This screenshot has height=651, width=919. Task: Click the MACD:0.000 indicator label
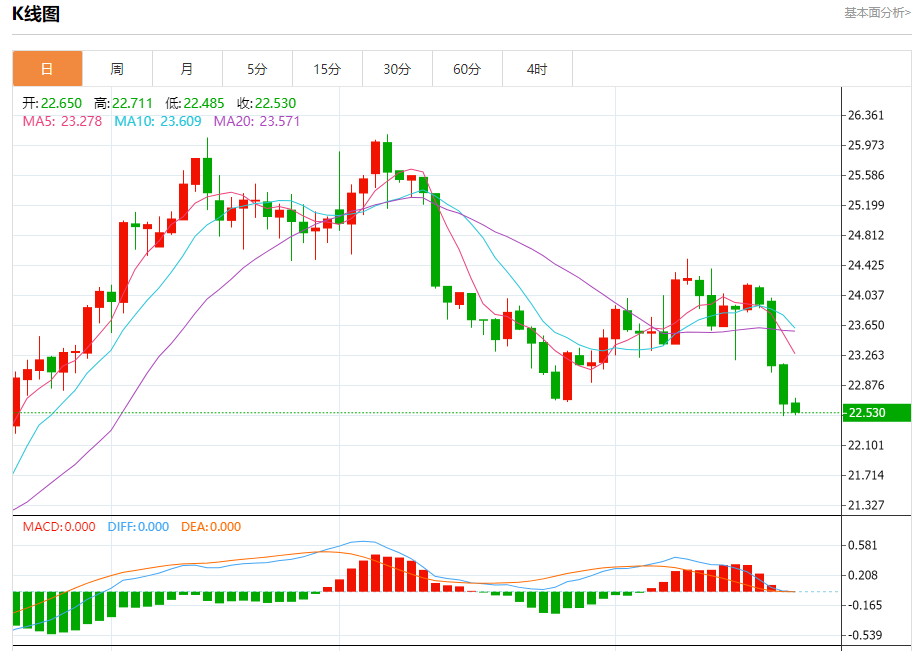[59, 527]
